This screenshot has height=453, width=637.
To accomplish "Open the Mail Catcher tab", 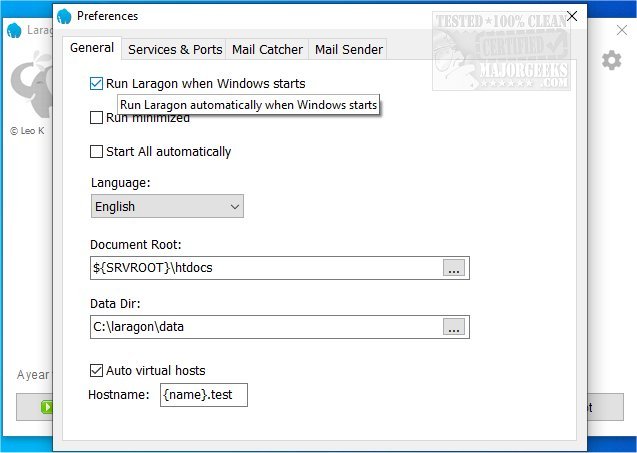I will [267, 49].
